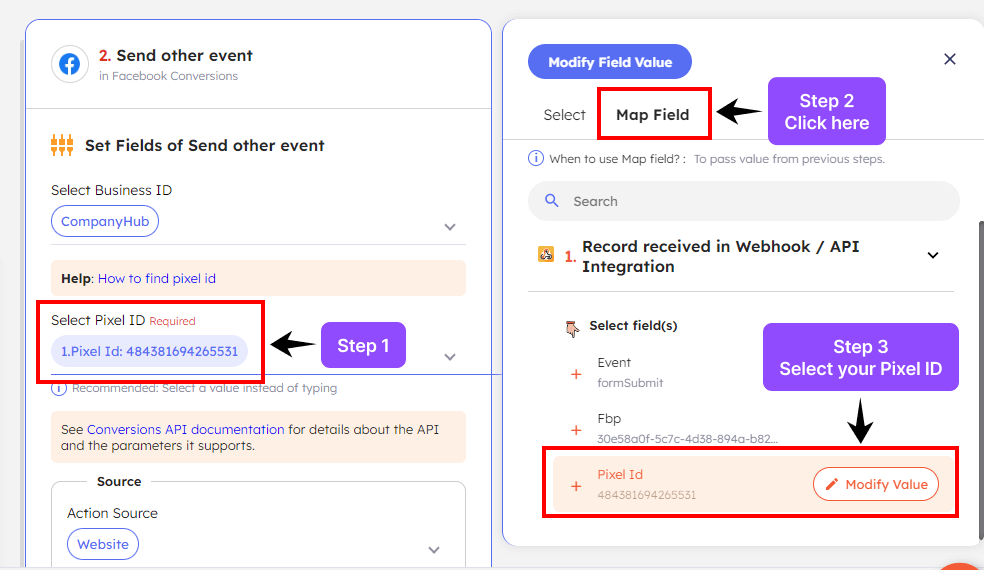Image resolution: width=984 pixels, height=570 pixels.
Task: Click into the Search field
Action: tap(760, 201)
